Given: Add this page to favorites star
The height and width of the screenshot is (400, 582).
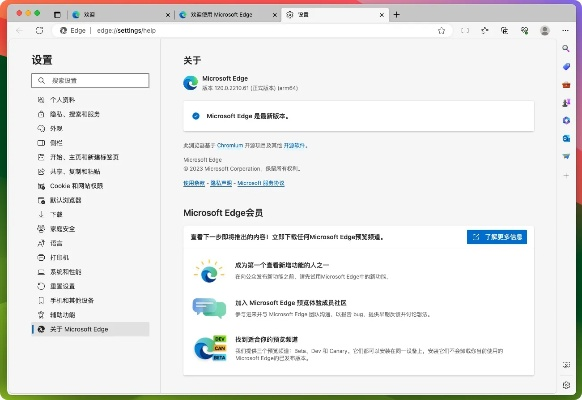Looking at the screenshot, I should point(441,30).
